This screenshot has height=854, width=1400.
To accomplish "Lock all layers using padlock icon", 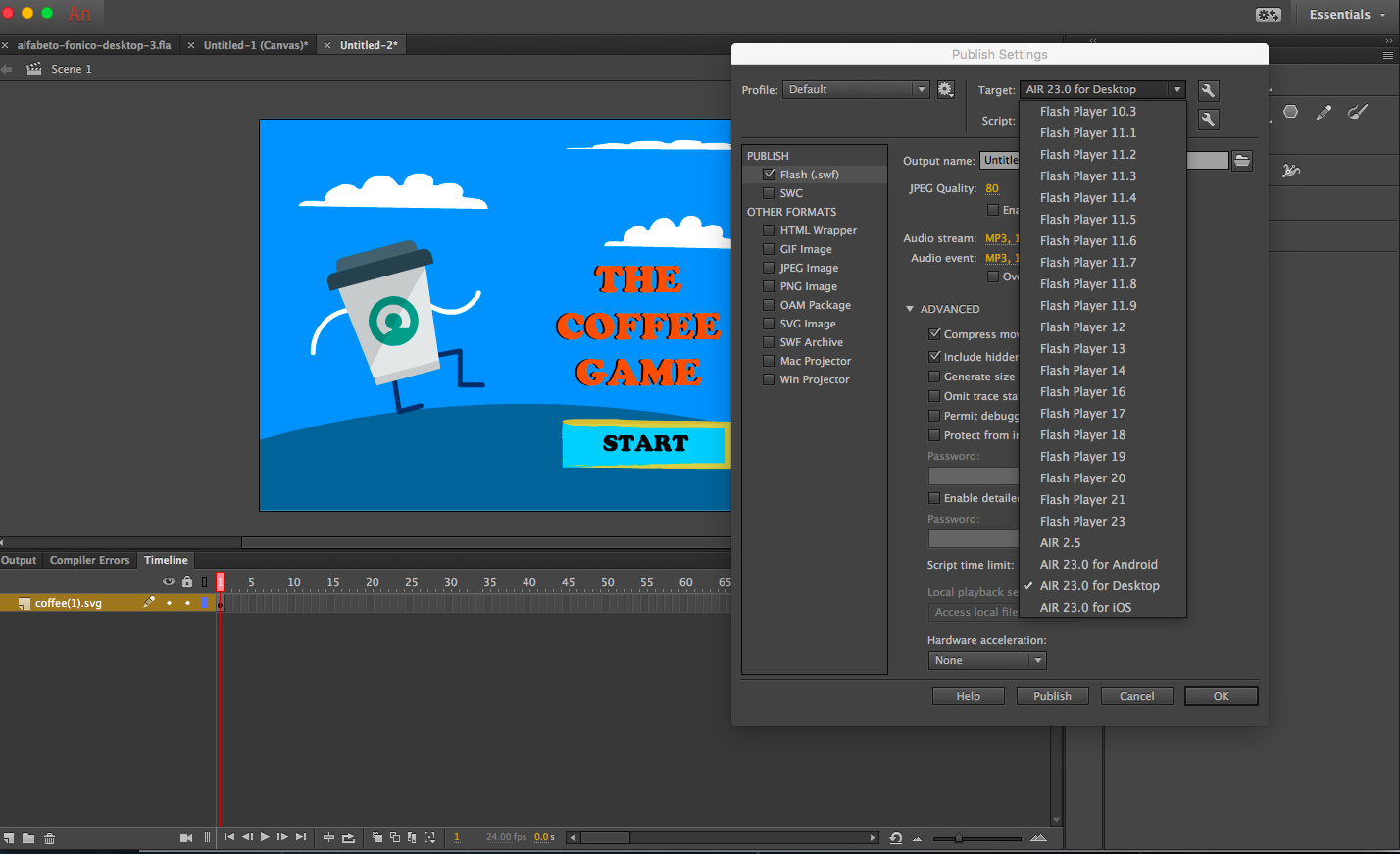I will click(187, 581).
